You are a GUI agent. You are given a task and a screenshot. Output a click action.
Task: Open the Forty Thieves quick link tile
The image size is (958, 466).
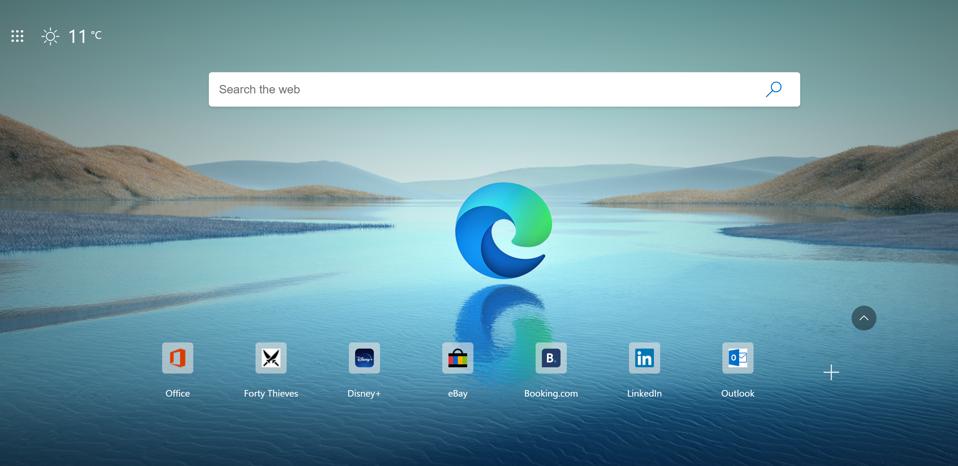[271, 358]
